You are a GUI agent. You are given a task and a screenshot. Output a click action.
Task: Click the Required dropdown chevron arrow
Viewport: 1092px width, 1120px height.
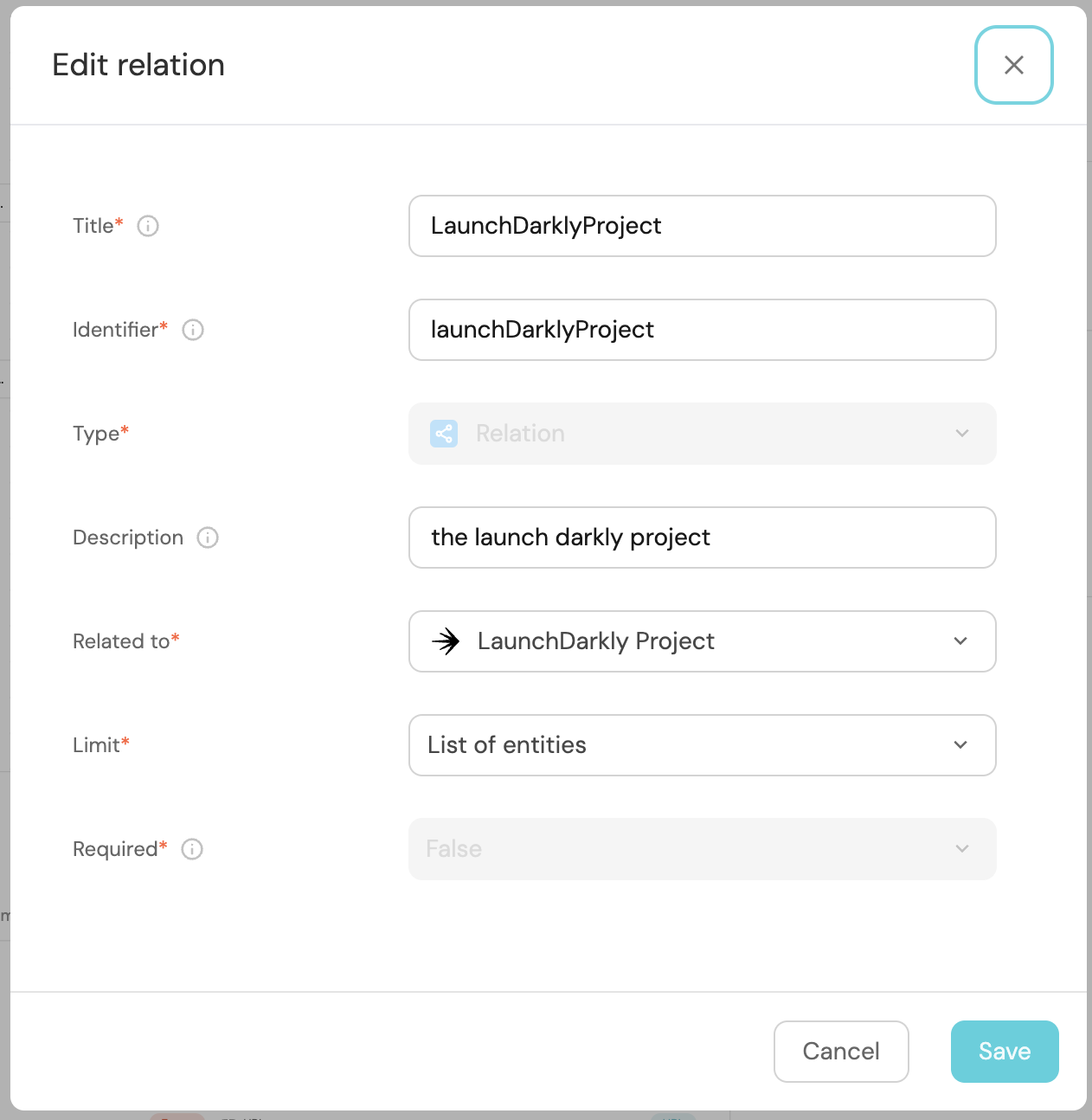point(962,849)
